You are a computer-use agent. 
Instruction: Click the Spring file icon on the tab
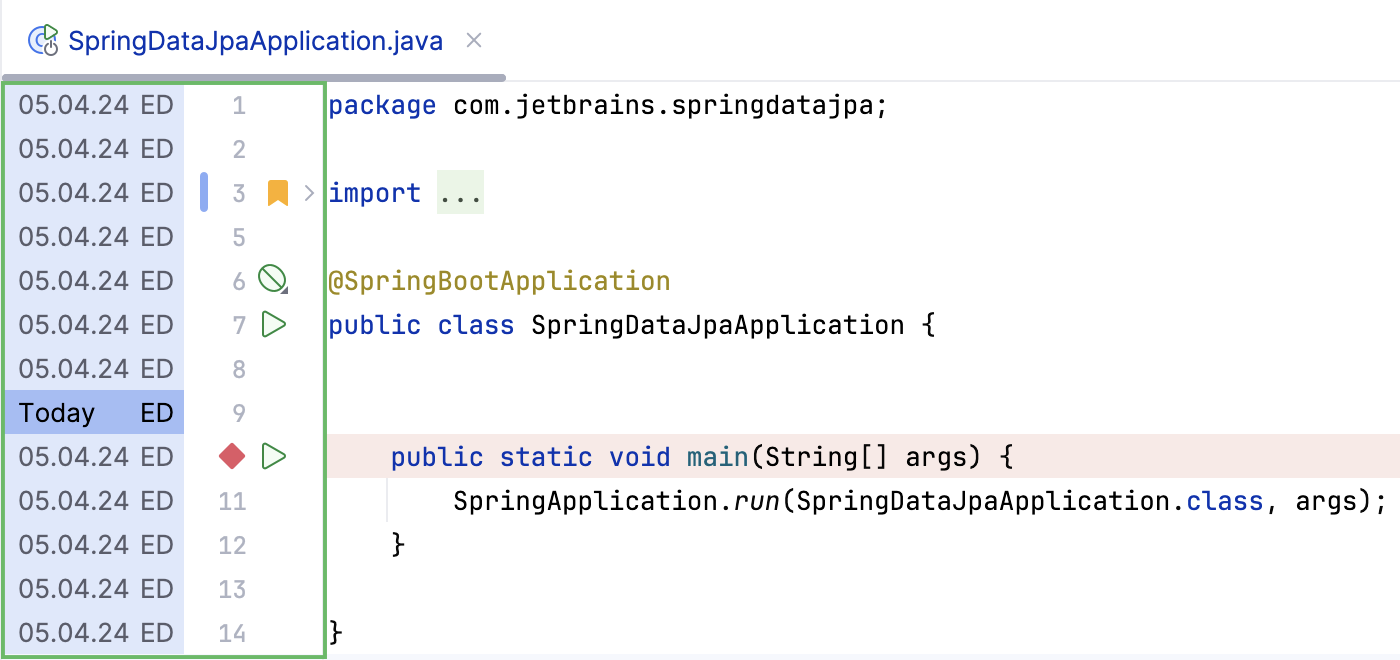point(44,40)
